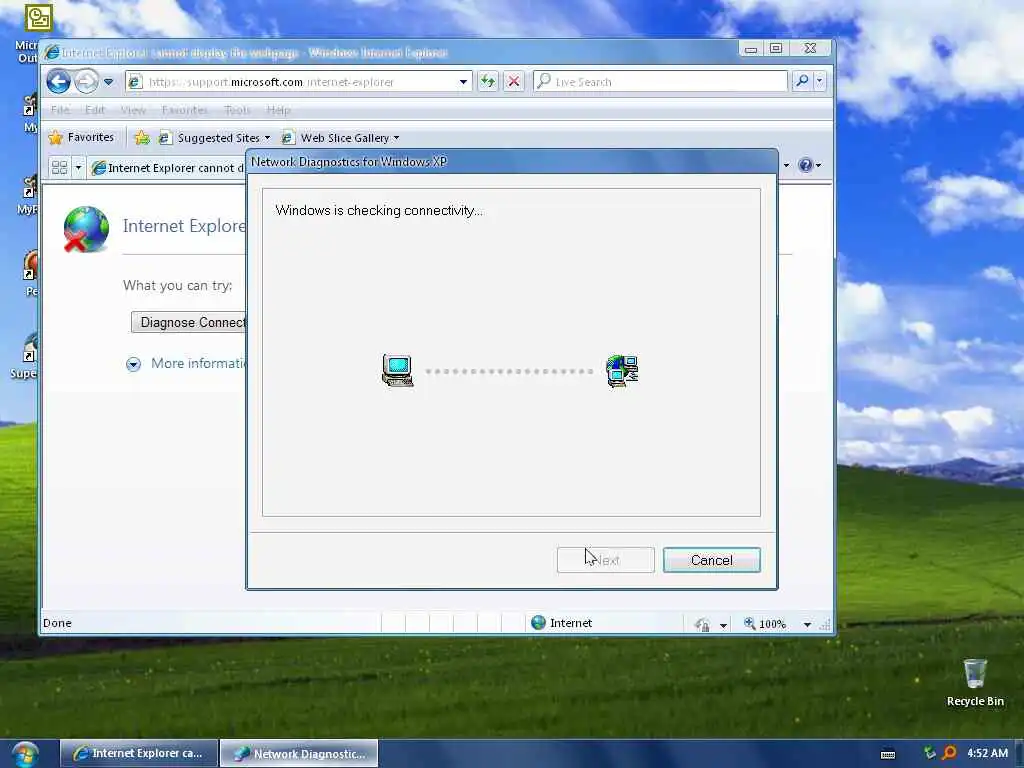Open the Edit menu
Screen dimensions: 1024x768
point(95,110)
